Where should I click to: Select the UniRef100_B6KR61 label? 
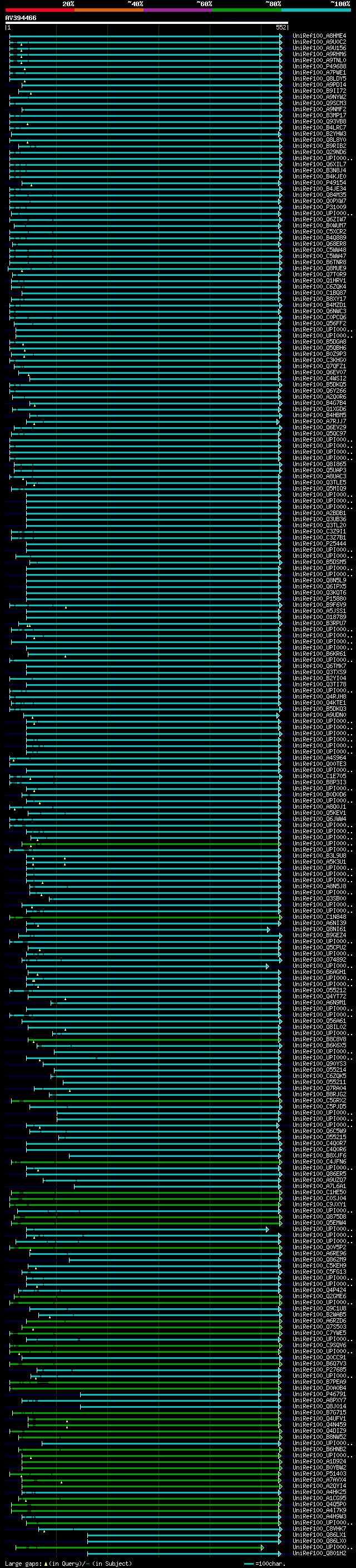[x=319, y=654]
